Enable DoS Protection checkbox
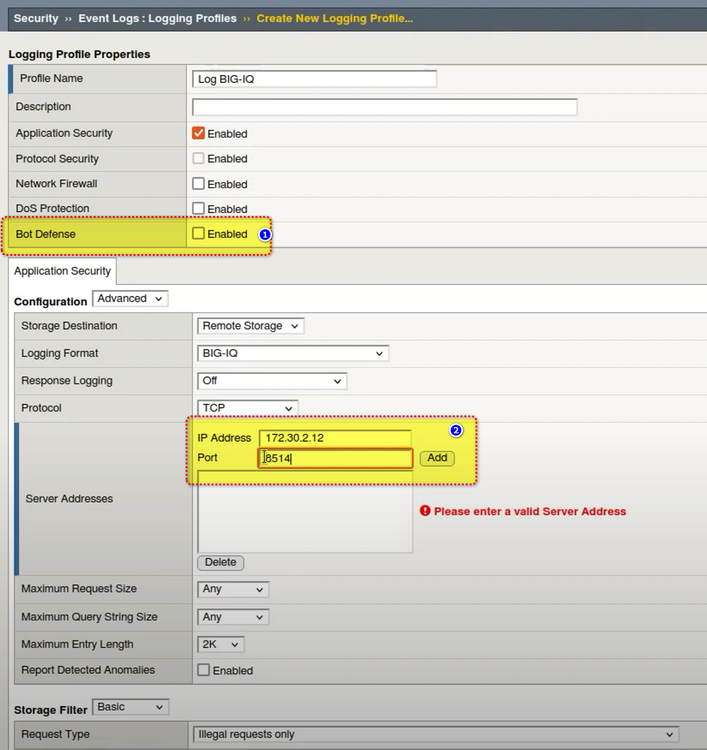The width and height of the screenshot is (707, 750). pos(198,209)
